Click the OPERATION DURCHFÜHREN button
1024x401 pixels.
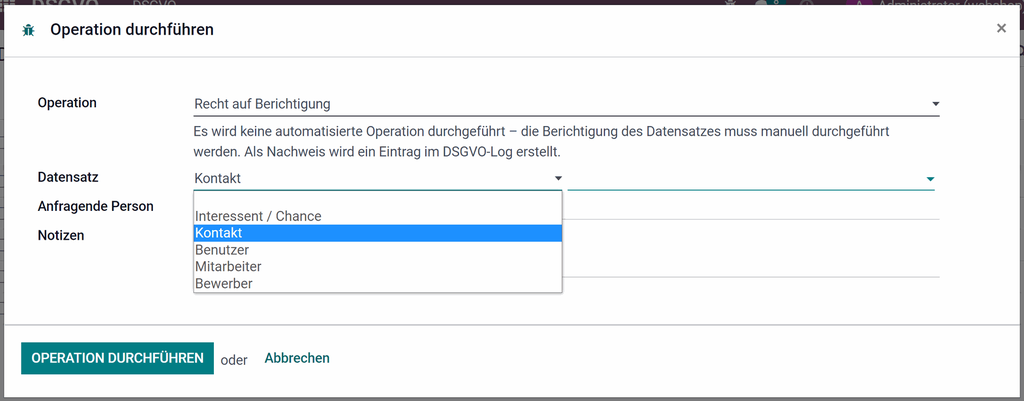pos(118,359)
